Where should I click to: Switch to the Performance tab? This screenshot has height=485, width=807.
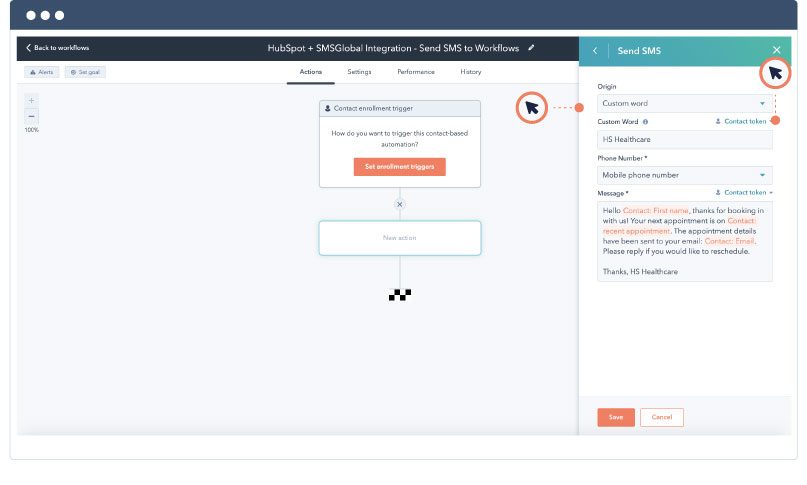(x=416, y=72)
